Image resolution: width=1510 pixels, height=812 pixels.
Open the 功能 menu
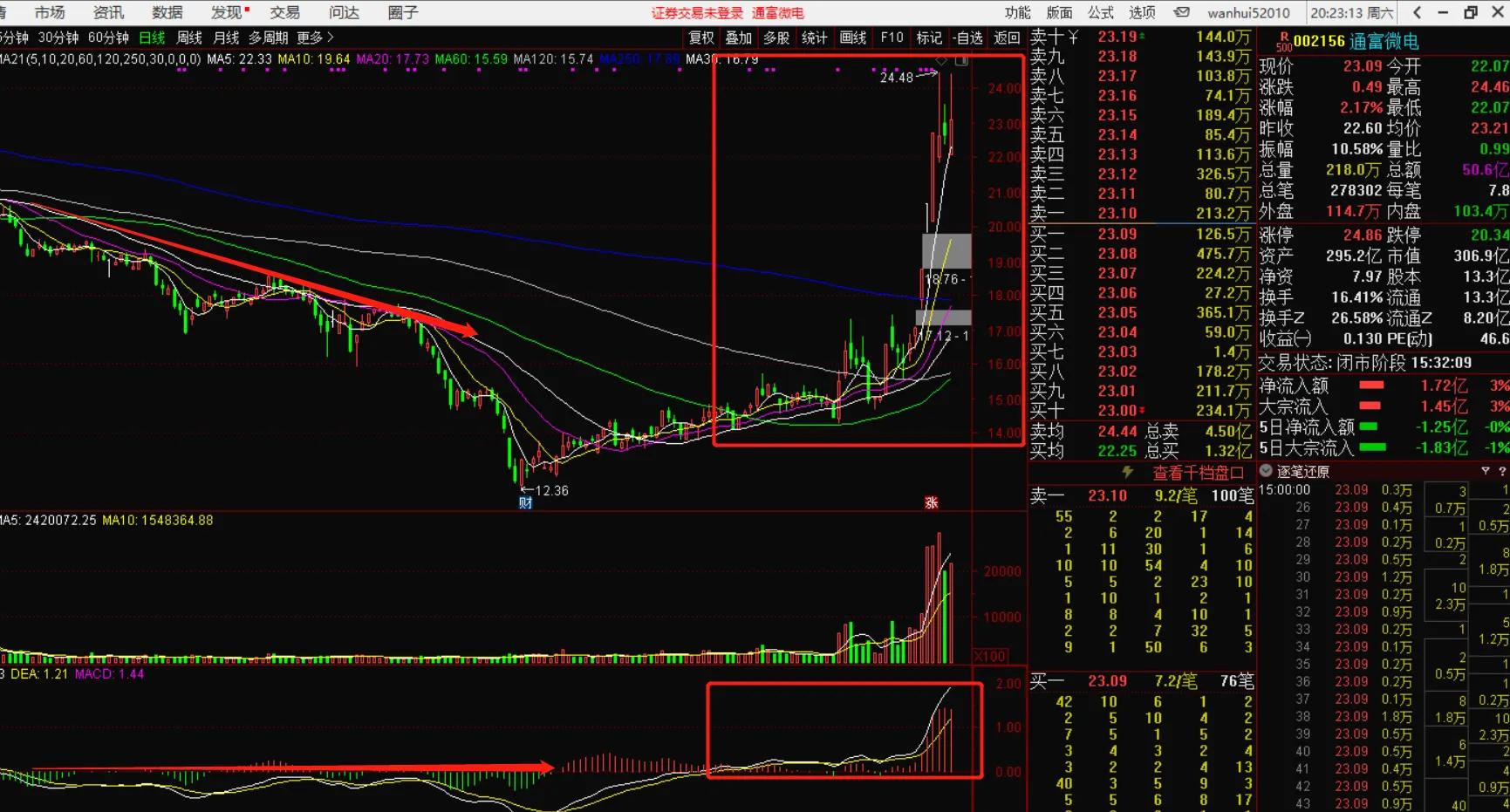tap(1017, 12)
